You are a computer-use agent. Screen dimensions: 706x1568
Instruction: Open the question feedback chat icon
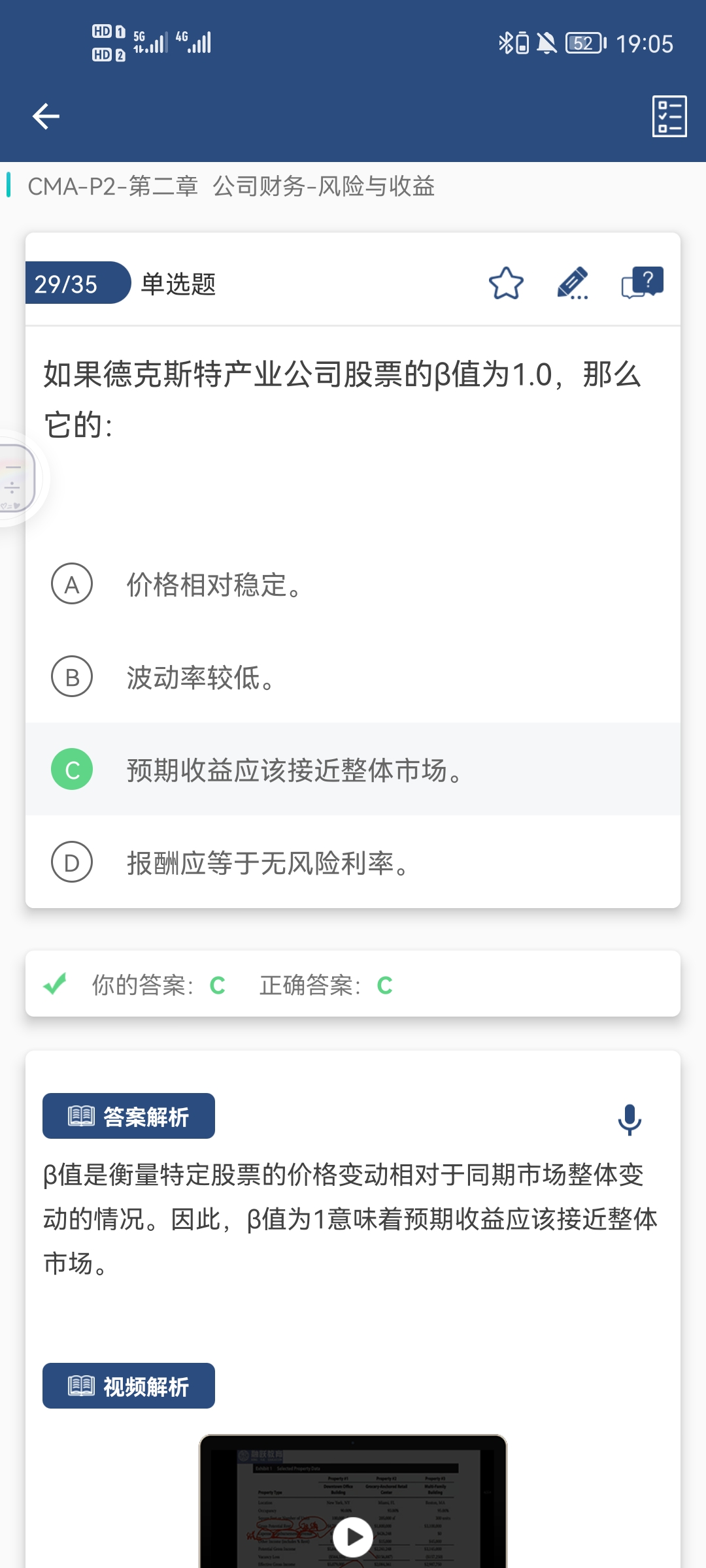tap(642, 283)
